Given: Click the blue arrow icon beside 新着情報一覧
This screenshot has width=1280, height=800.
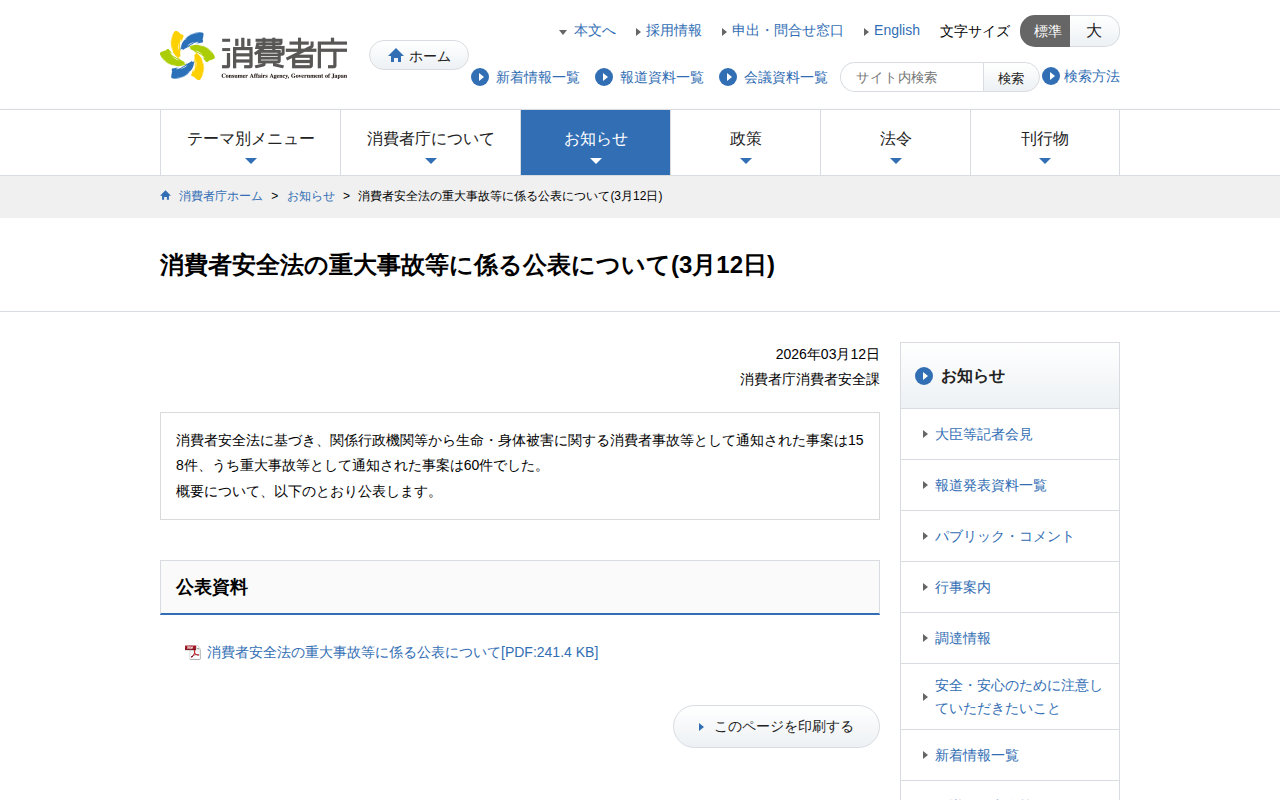Looking at the screenshot, I should [479, 77].
